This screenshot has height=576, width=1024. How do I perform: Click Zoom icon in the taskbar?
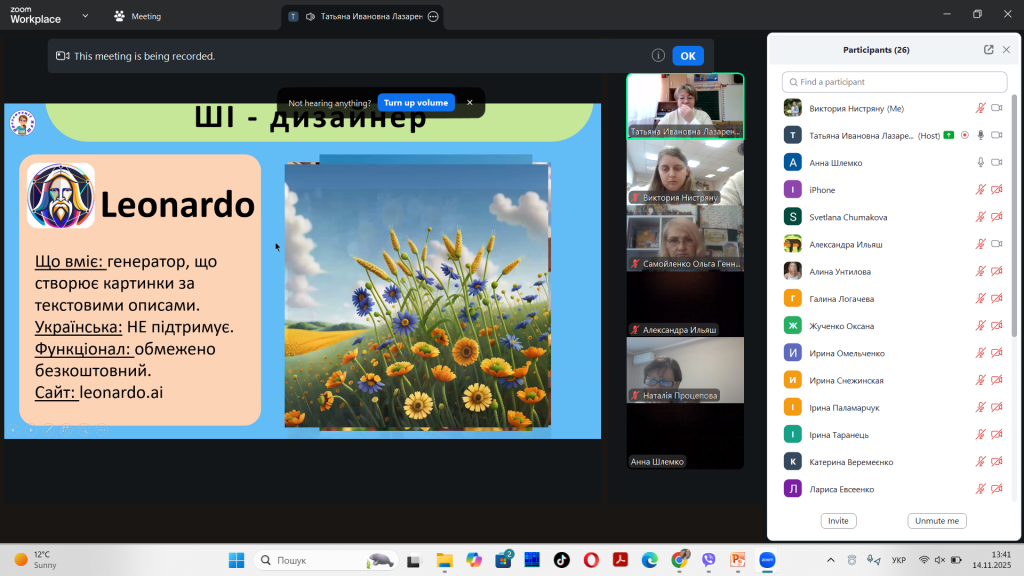click(x=768, y=559)
